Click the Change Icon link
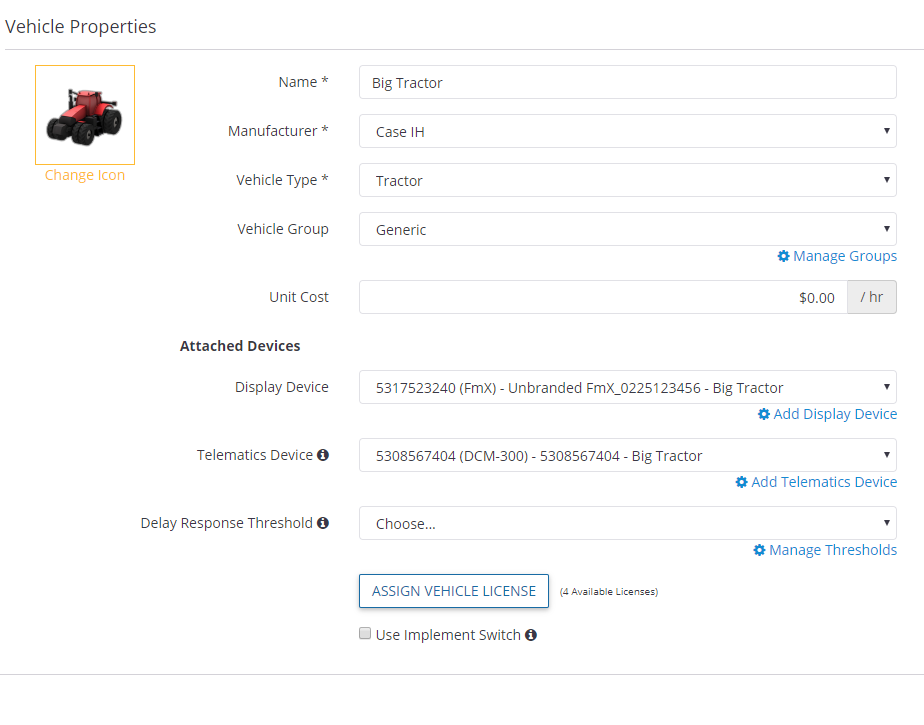 pyautogui.click(x=85, y=175)
